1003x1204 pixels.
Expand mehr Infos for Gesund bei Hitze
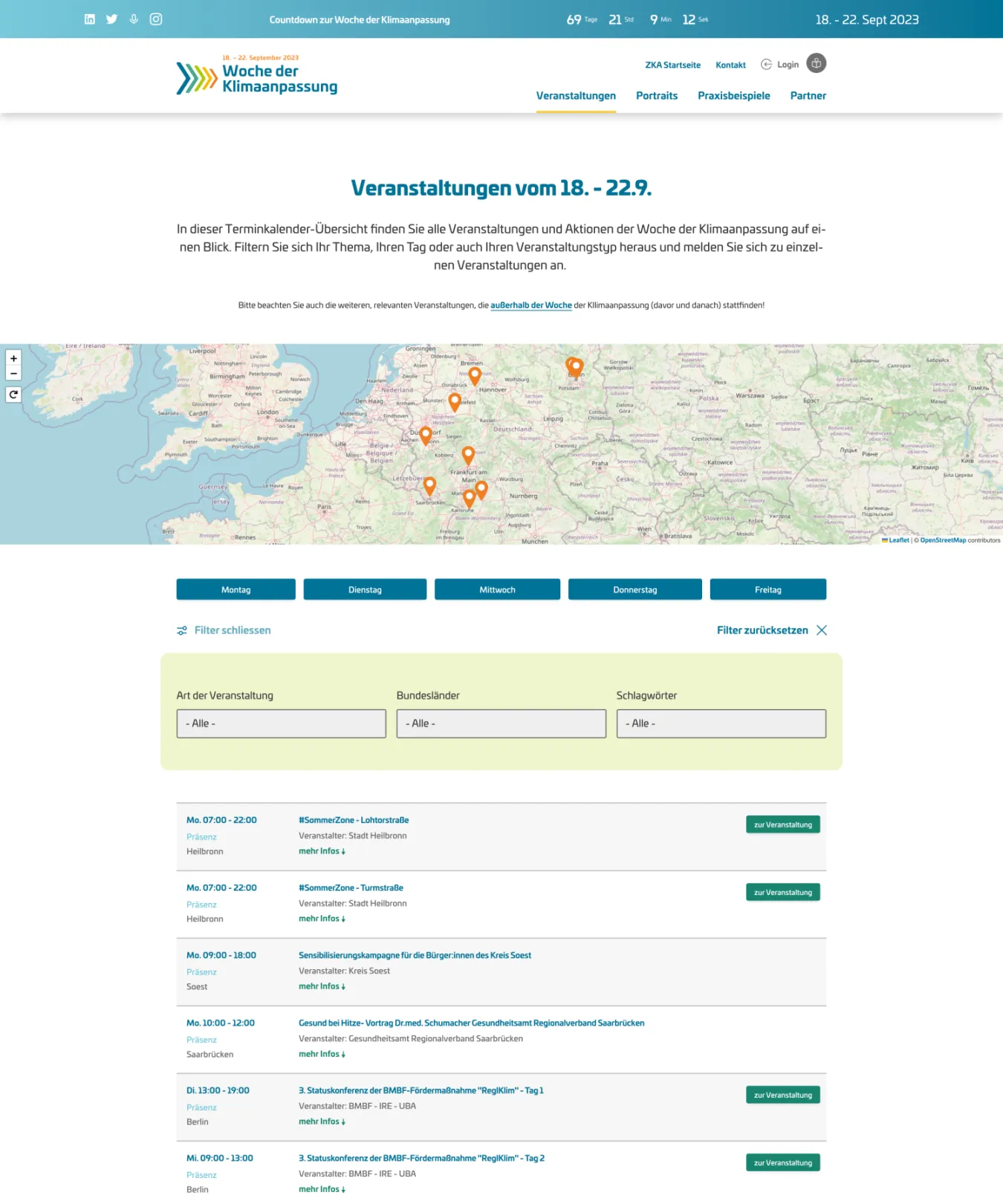(322, 1055)
